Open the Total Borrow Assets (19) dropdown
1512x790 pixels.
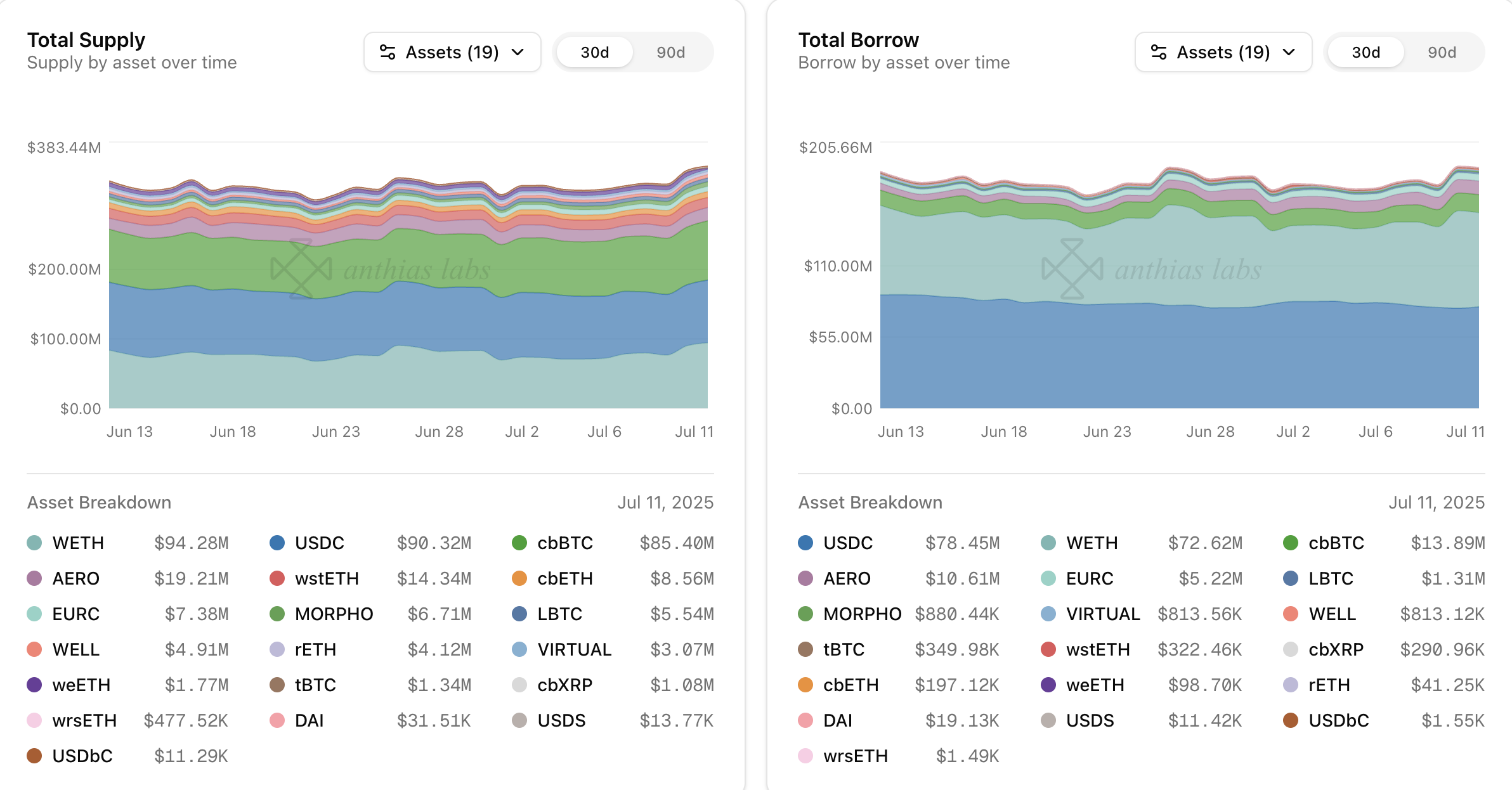1223,52
